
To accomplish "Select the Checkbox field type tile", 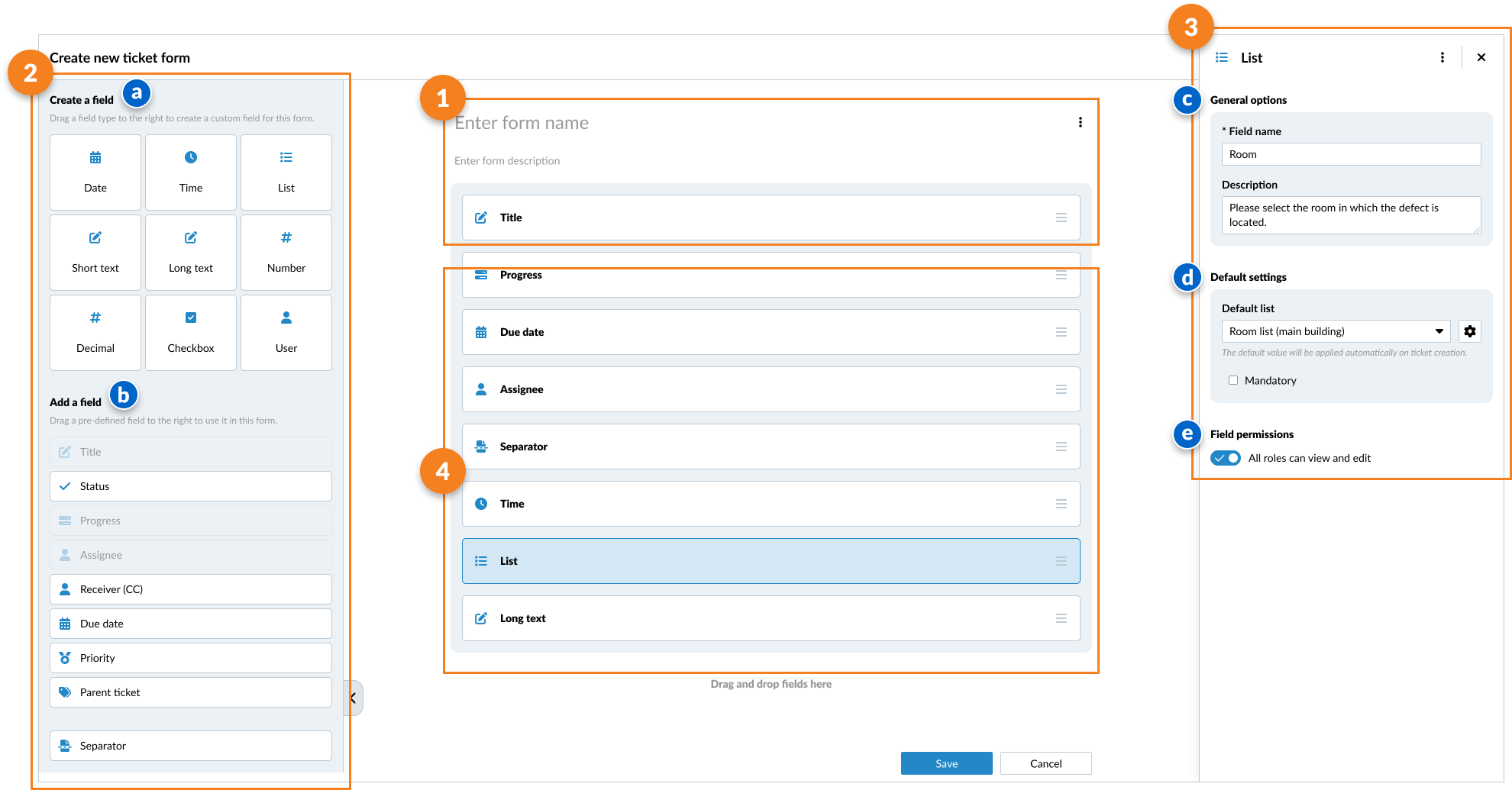I will click(190, 333).
